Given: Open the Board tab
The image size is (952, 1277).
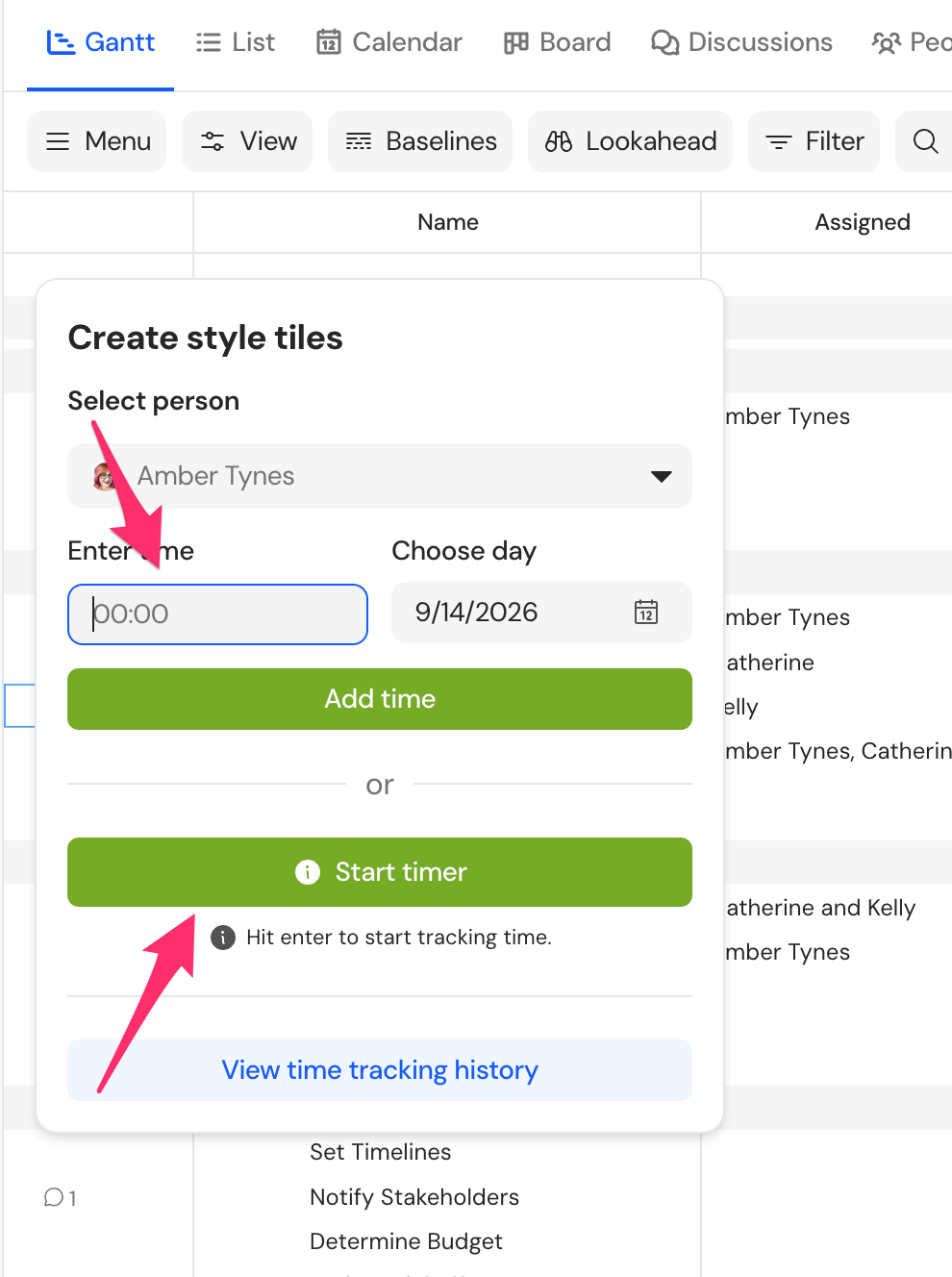Looking at the screenshot, I should coord(558,42).
